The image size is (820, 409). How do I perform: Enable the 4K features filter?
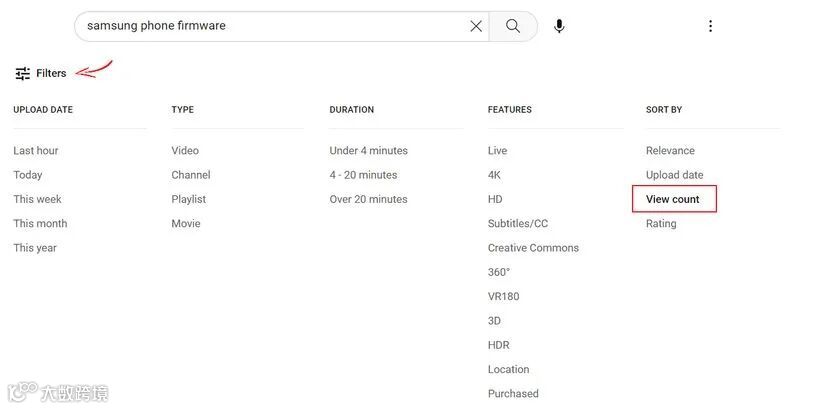click(494, 175)
